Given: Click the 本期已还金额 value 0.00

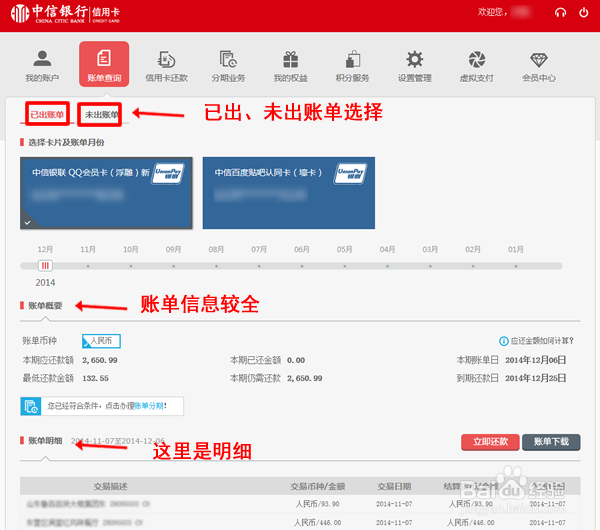Looking at the screenshot, I should (296, 360).
